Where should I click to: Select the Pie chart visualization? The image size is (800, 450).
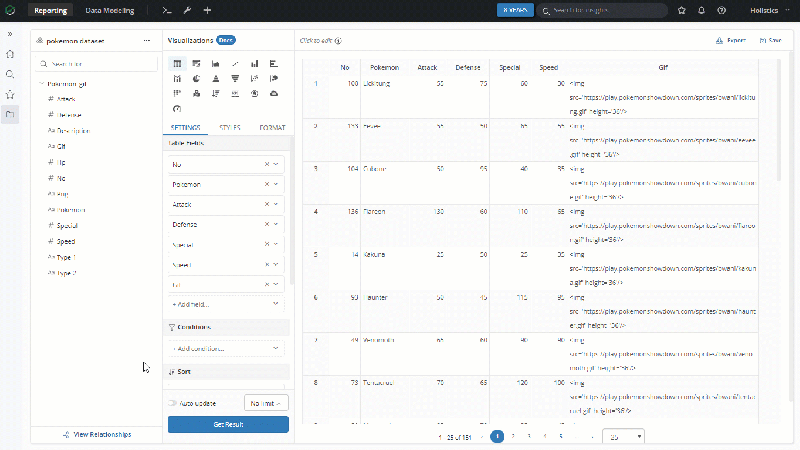click(x=196, y=79)
